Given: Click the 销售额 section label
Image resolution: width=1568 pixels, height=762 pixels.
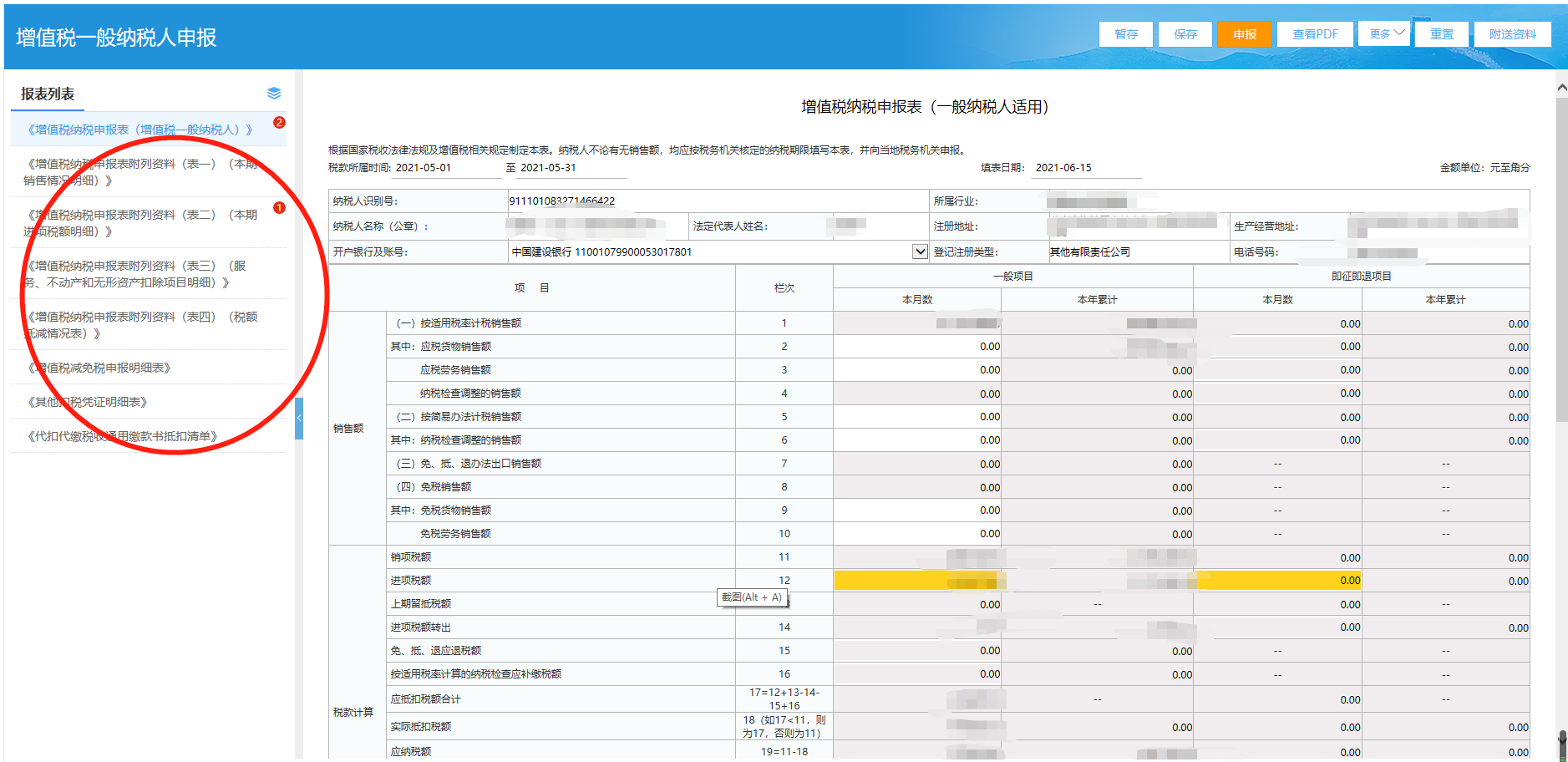Looking at the screenshot, I should tap(348, 429).
